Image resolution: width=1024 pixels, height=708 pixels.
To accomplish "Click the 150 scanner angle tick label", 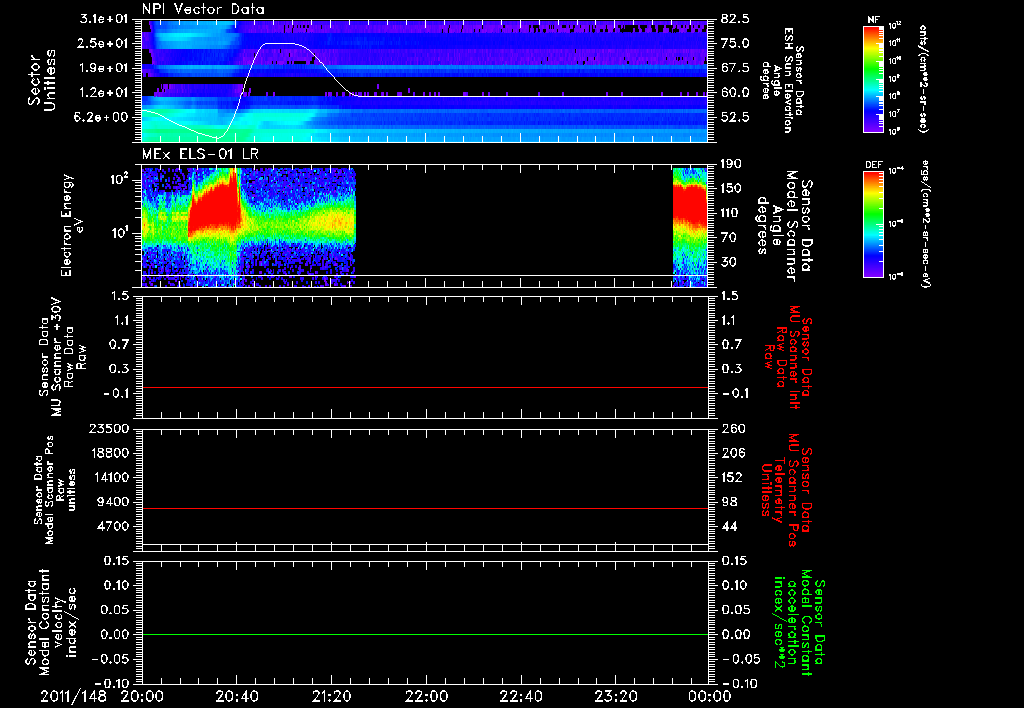I will click(x=732, y=188).
